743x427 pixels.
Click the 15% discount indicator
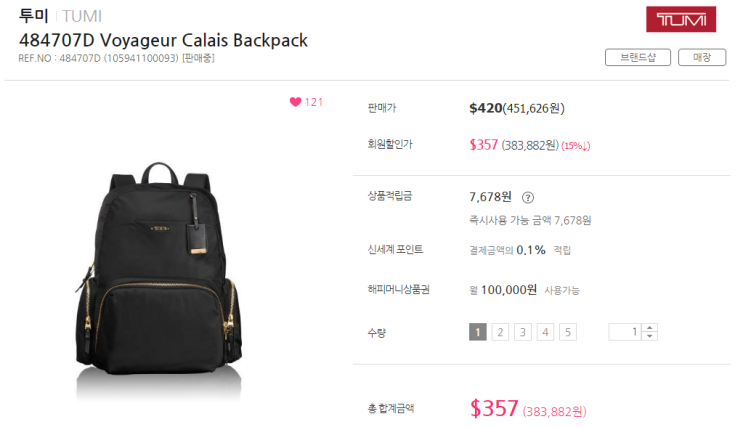[576, 146]
